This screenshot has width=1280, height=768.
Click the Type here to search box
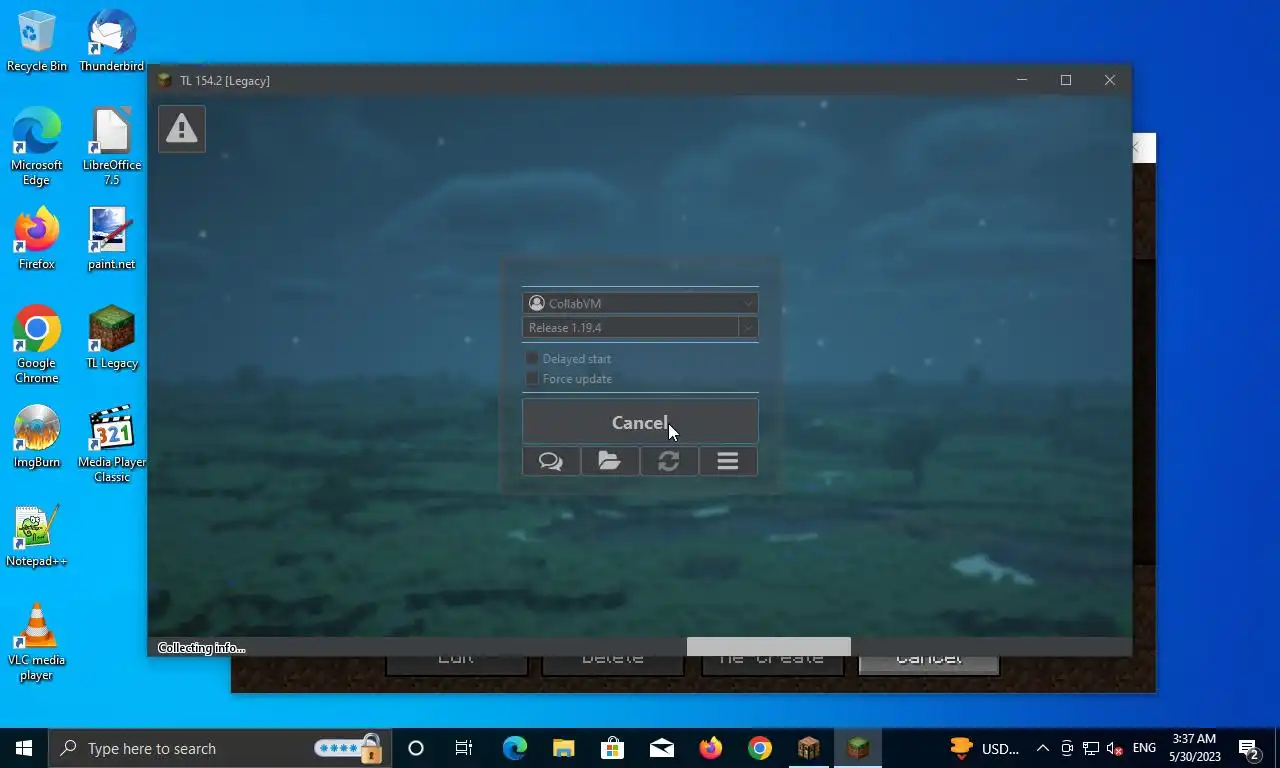coord(220,748)
